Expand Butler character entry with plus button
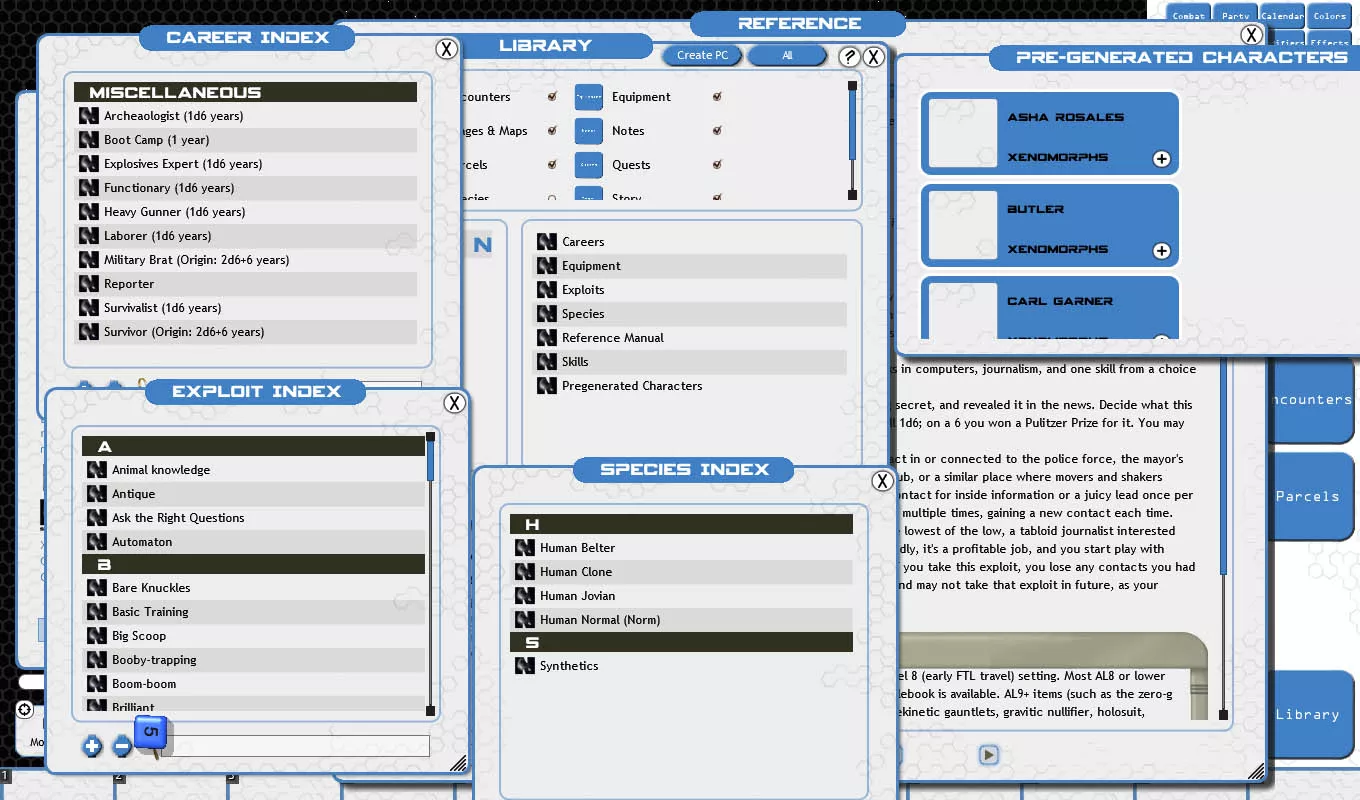Viewport: 1360px width, 800px height. (1161, 251)
